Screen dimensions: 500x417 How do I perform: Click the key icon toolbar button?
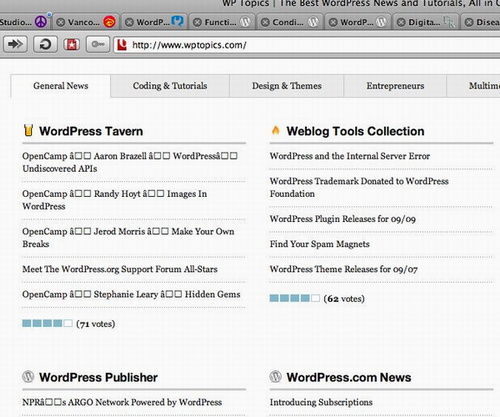[98, 44]
